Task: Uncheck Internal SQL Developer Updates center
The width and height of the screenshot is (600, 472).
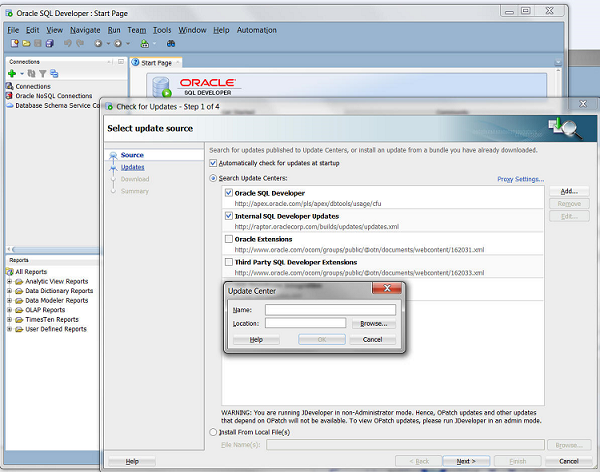Action: pyautogui.click(x=229, y=216)
